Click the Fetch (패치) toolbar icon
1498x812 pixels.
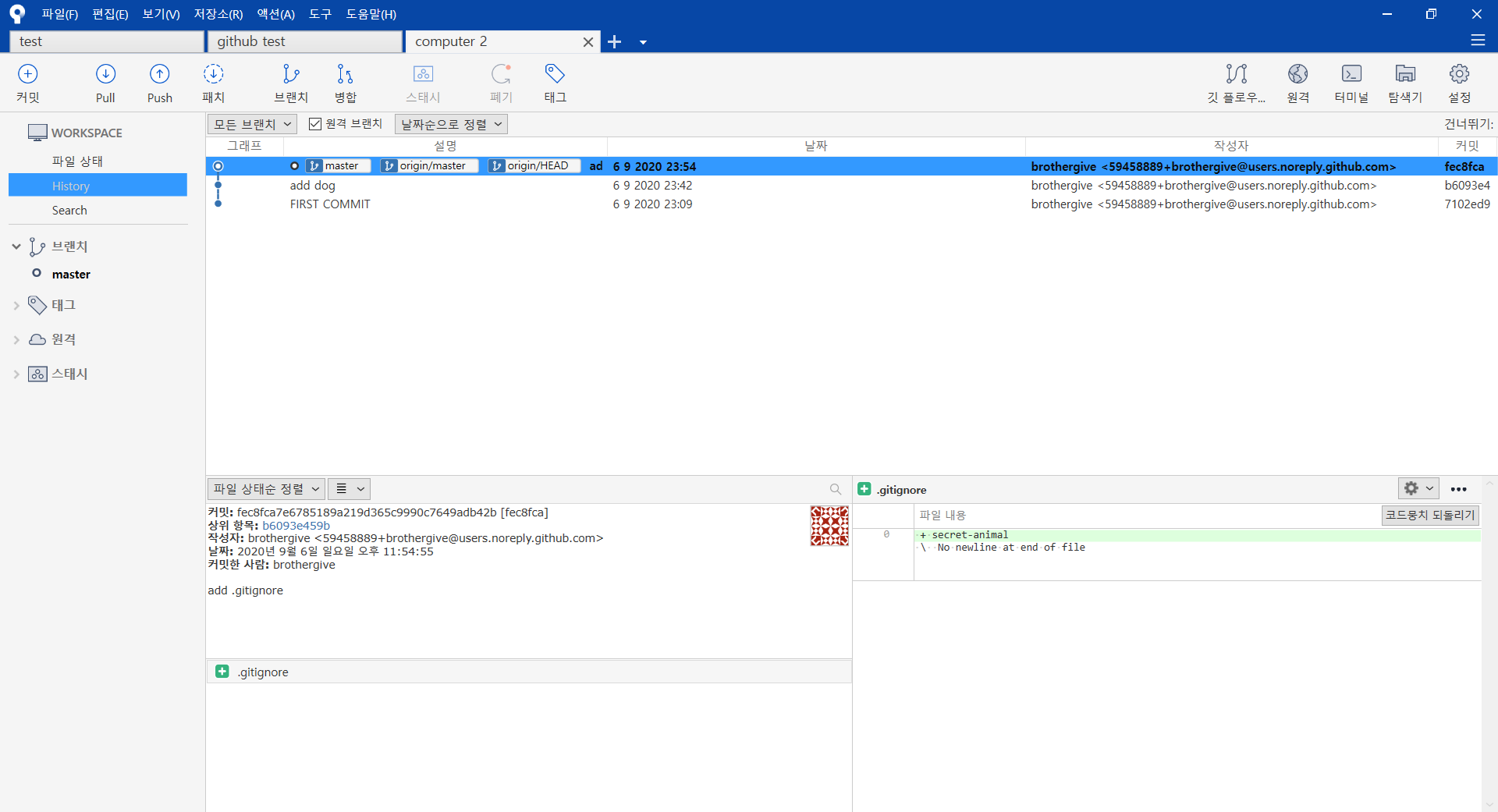pyautogui.click(x=213, y=83)
